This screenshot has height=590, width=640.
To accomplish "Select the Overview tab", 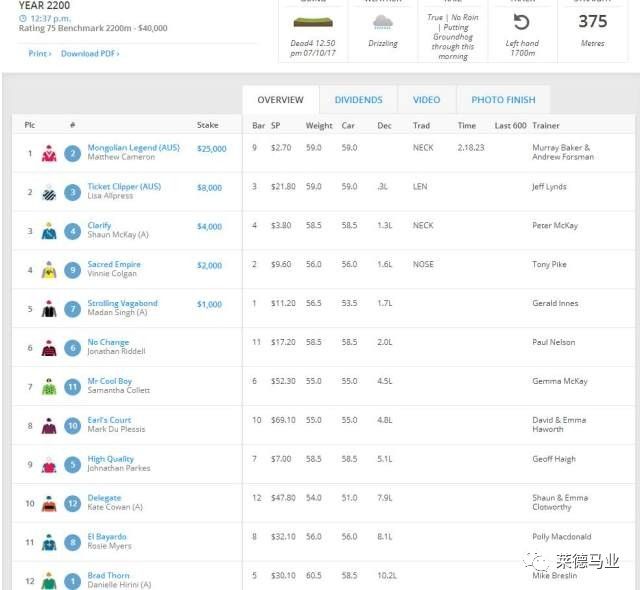I will pyautogui.click(x=280, y=100).
